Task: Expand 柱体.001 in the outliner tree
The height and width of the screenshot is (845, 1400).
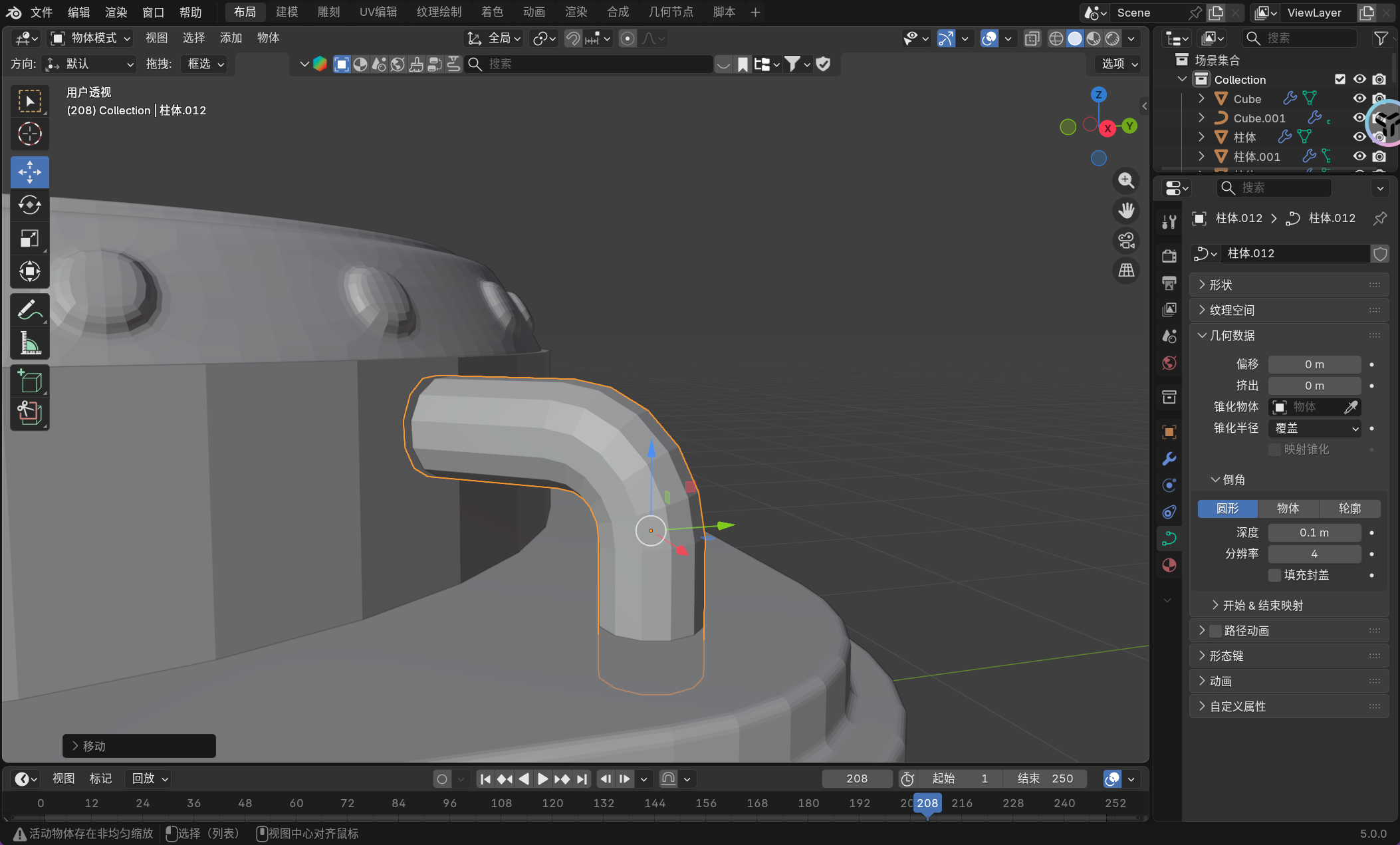Action: point(1201,156)
